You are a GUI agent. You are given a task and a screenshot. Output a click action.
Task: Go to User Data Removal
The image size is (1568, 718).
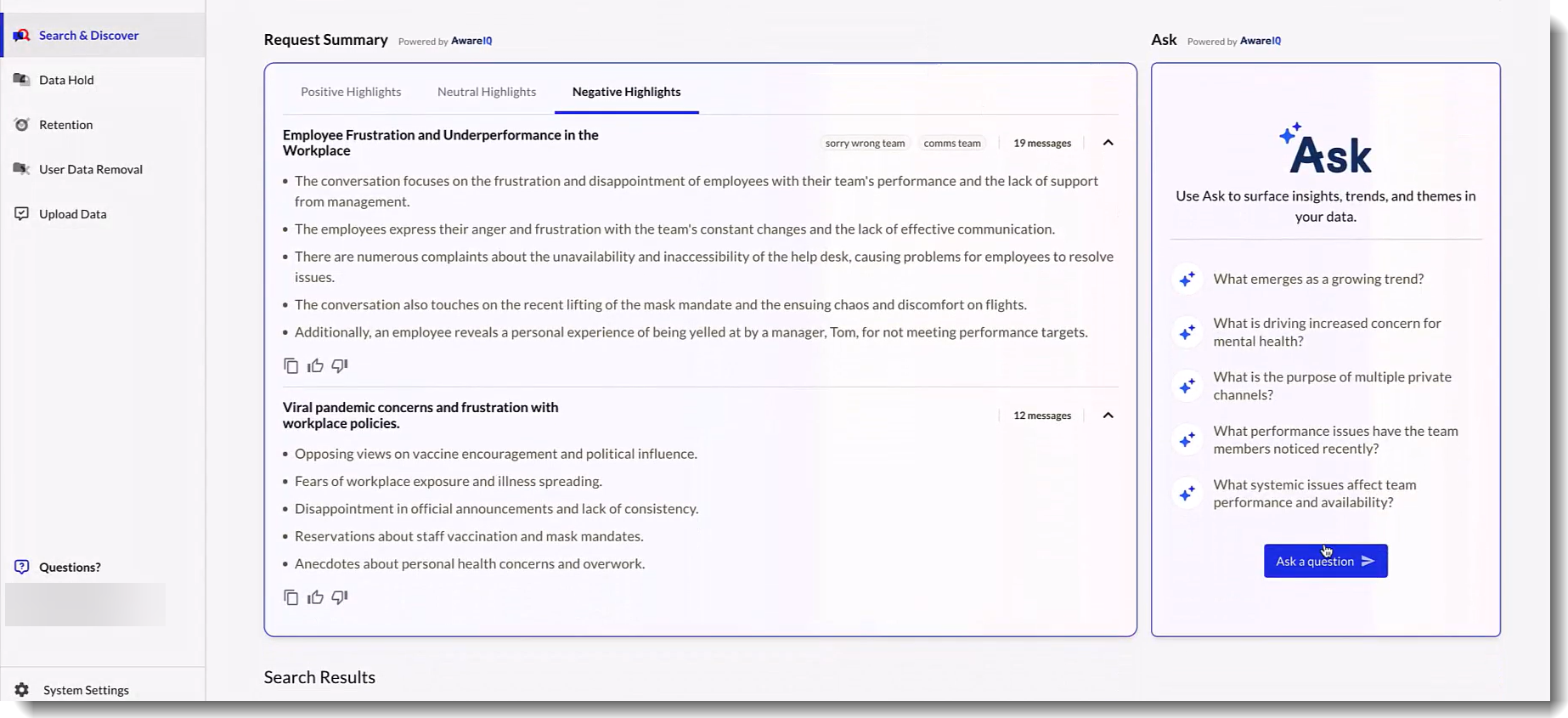90,169
